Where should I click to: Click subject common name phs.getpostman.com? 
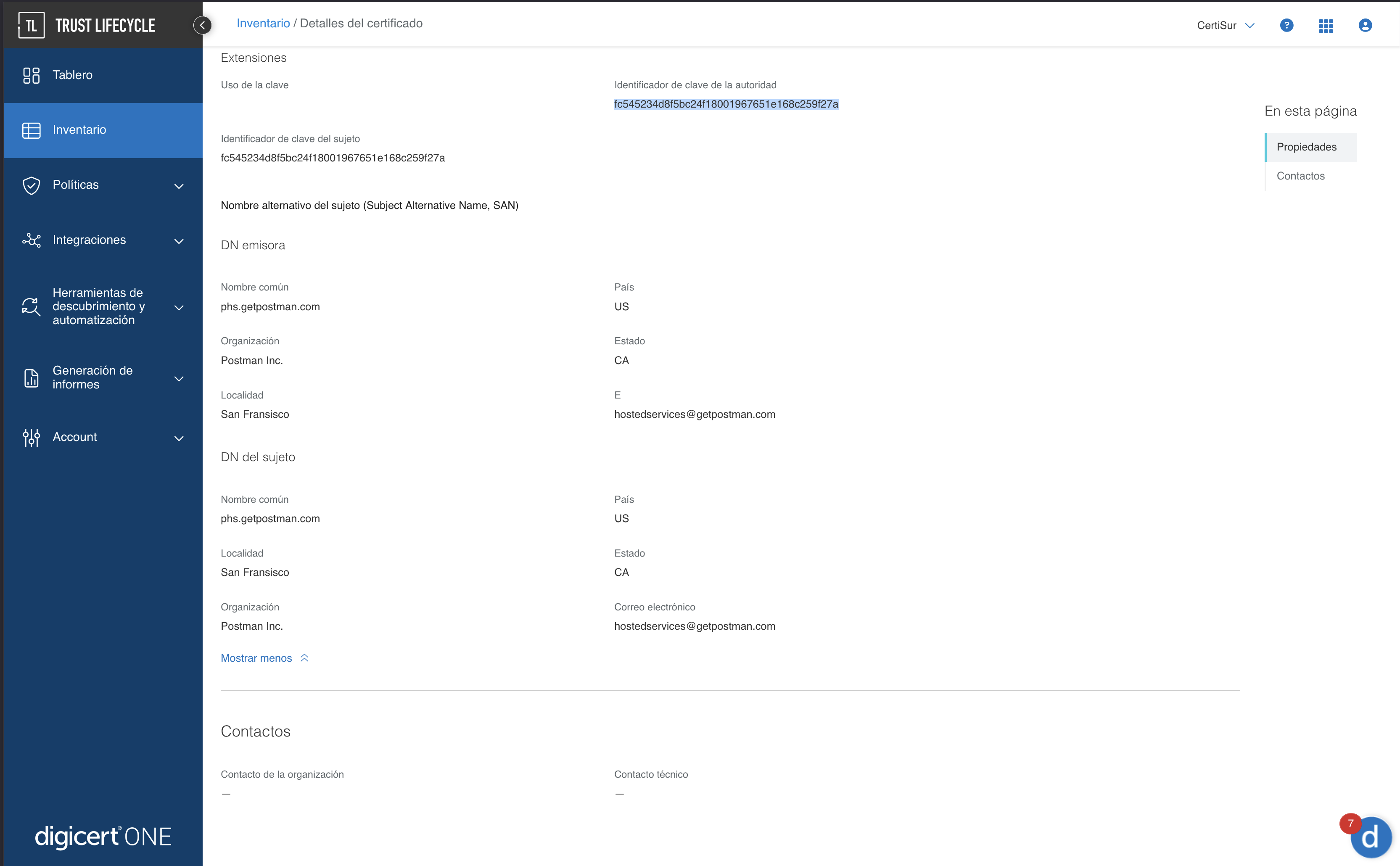(270, 518)
